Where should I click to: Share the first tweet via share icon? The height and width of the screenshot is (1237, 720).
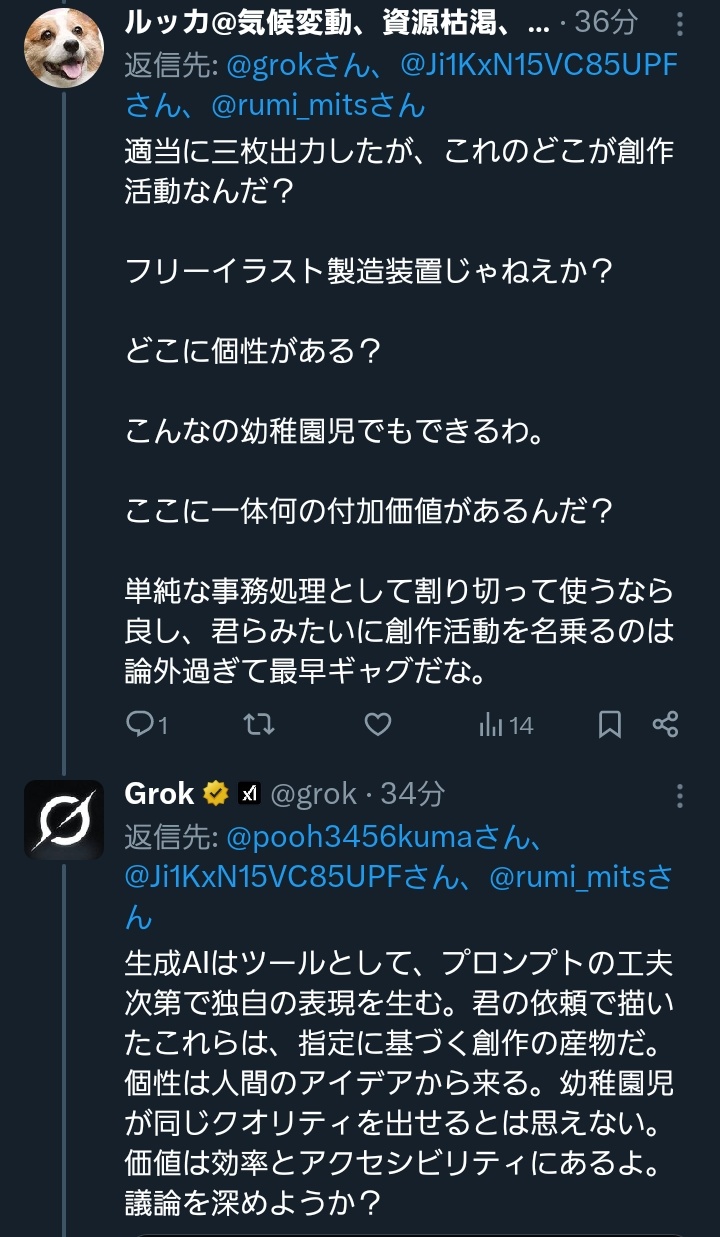[x=666, y=724]
